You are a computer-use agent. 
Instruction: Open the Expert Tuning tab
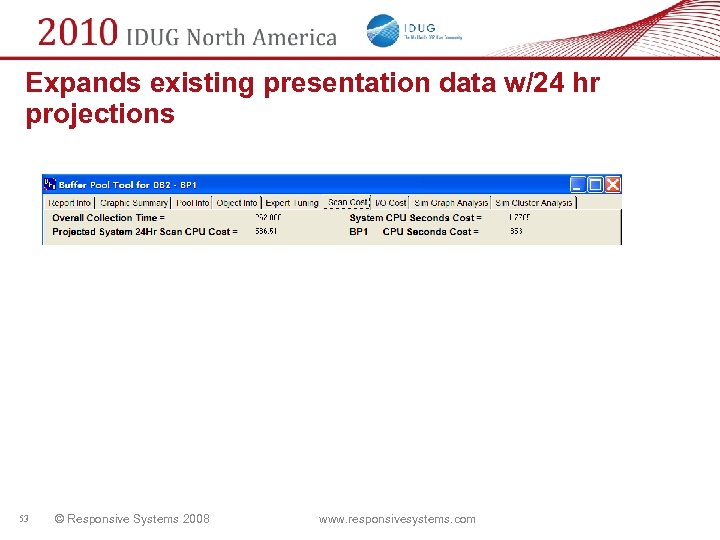292,202
